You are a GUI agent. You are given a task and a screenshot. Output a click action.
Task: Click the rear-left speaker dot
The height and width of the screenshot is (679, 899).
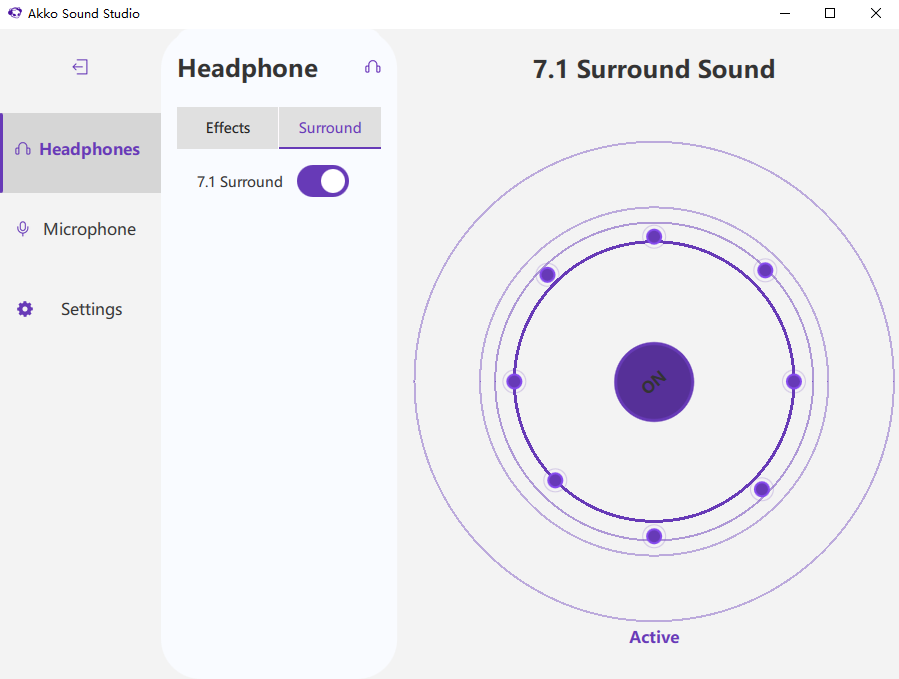pos(555,481)
